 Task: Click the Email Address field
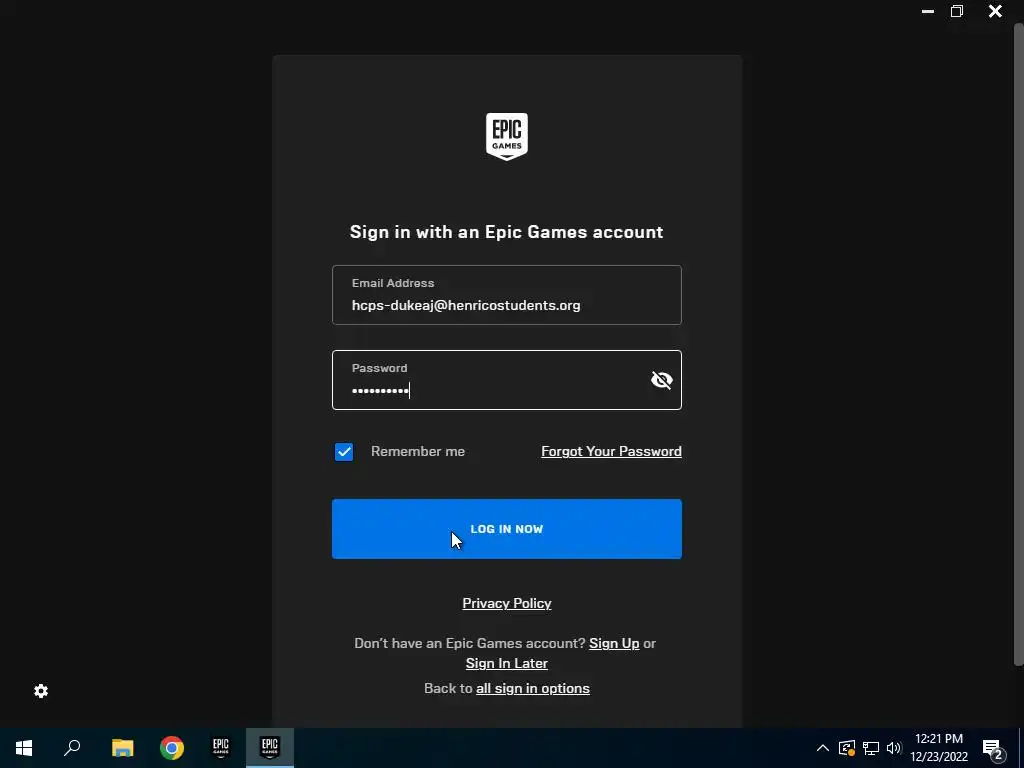point(507,295)
